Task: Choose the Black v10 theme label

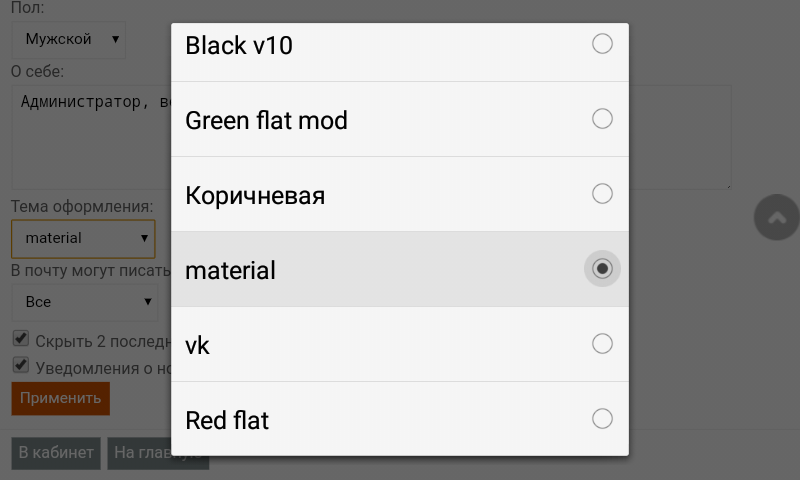Action: (240, 45)
